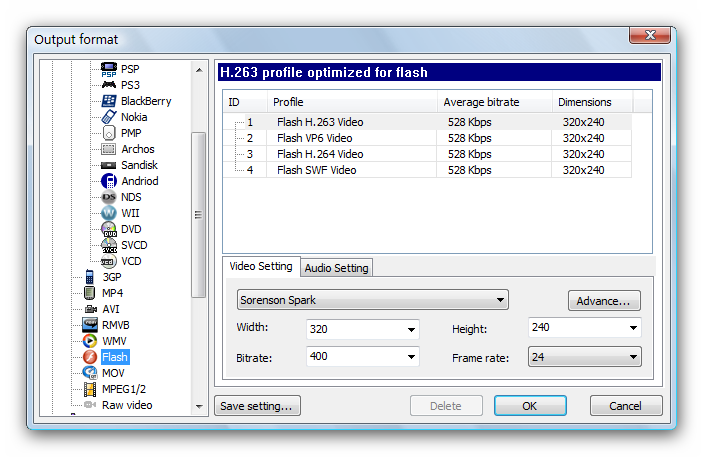
Task: Click the format tree scrollbar thumb
Action: coord(198,215)
